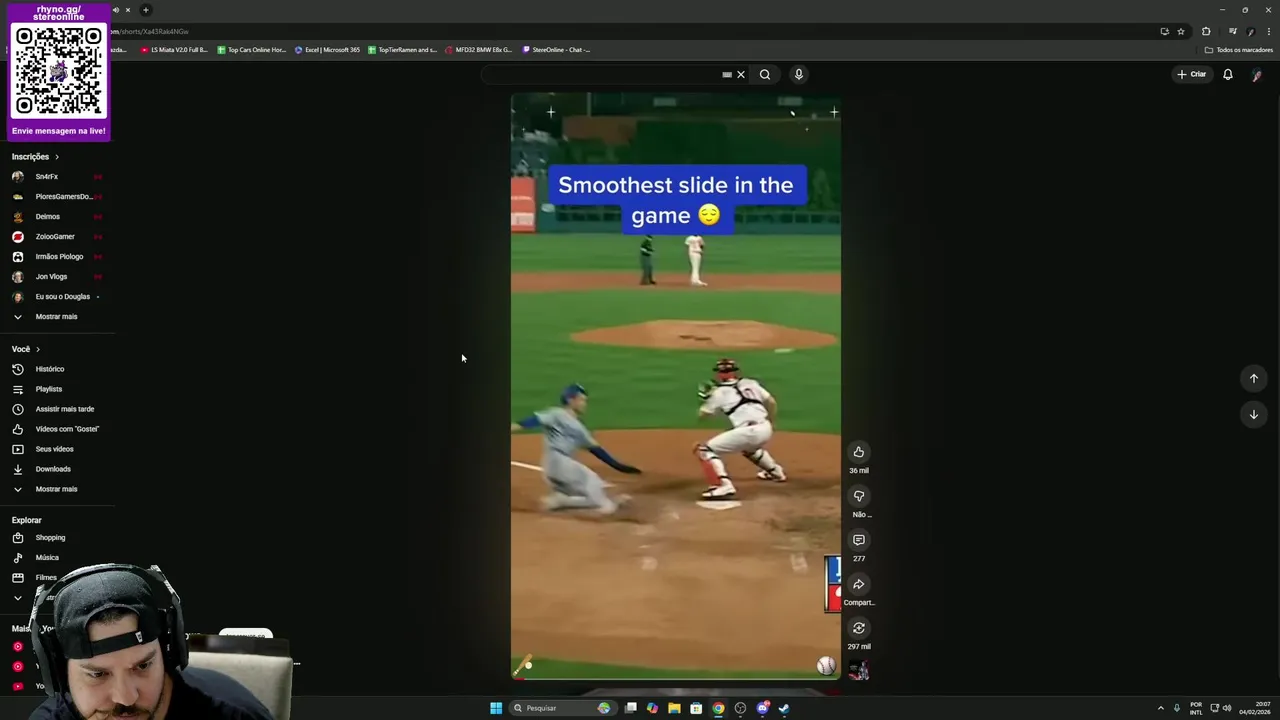Viewport: 1280px width, 720px height.
Task: Open the Chrome extensions puzzle icon
Action: pos(1206,31)
